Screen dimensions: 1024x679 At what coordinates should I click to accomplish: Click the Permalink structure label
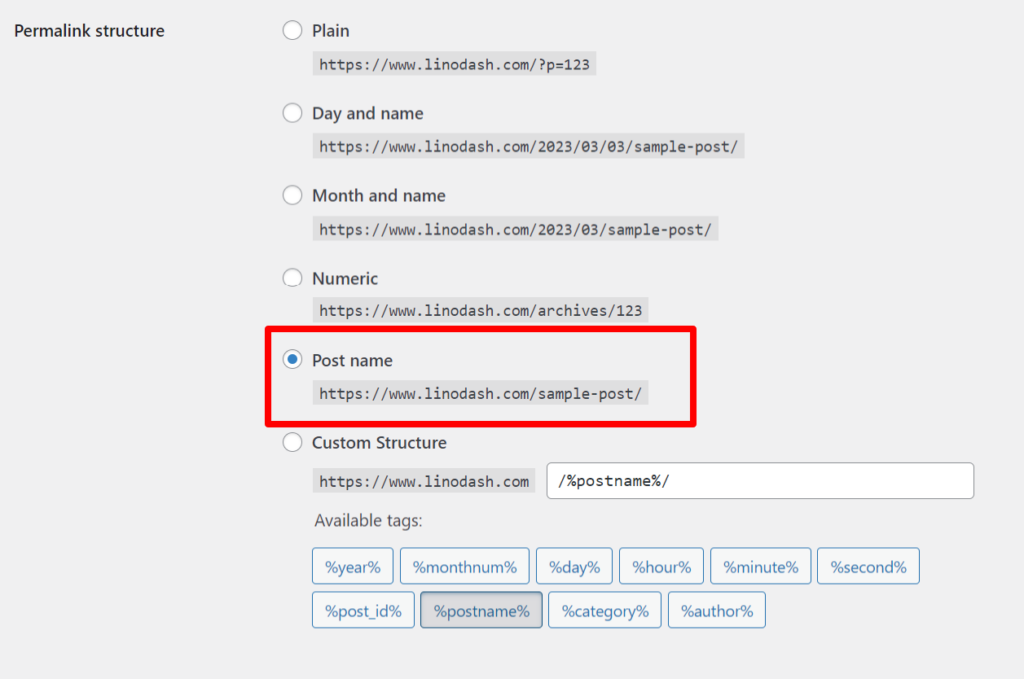click(x=87, y=31)
